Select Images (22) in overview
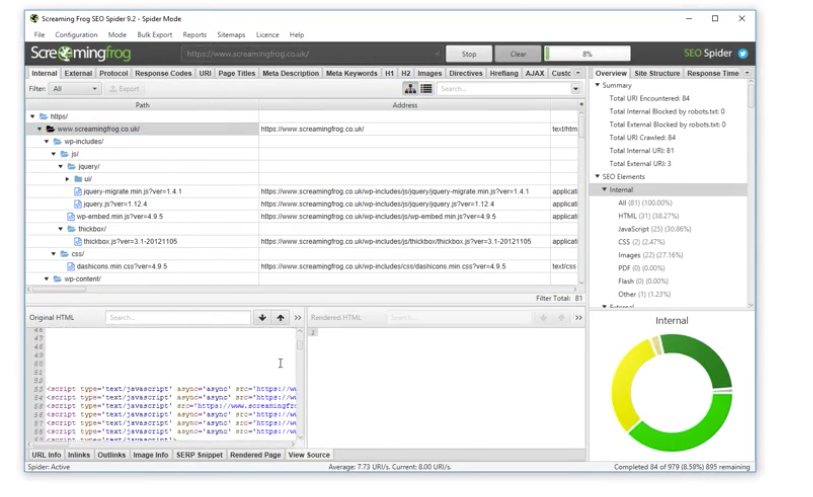This screenshot has width=813, height=497. click(x=650, y=255)
